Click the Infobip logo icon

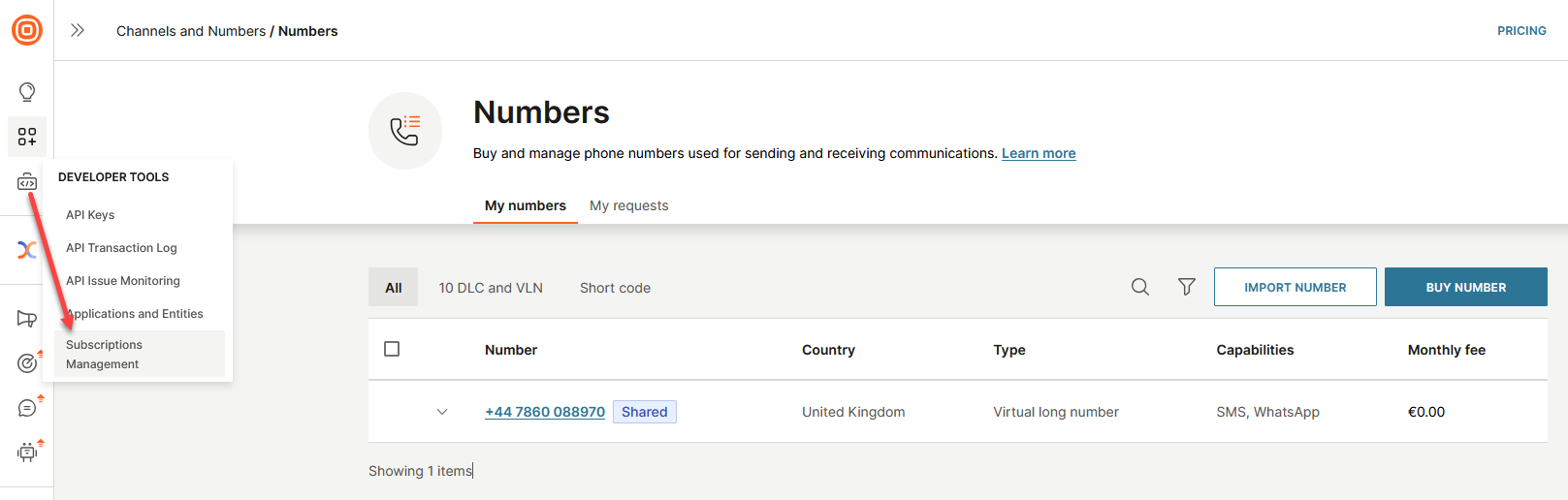(27, 30)
